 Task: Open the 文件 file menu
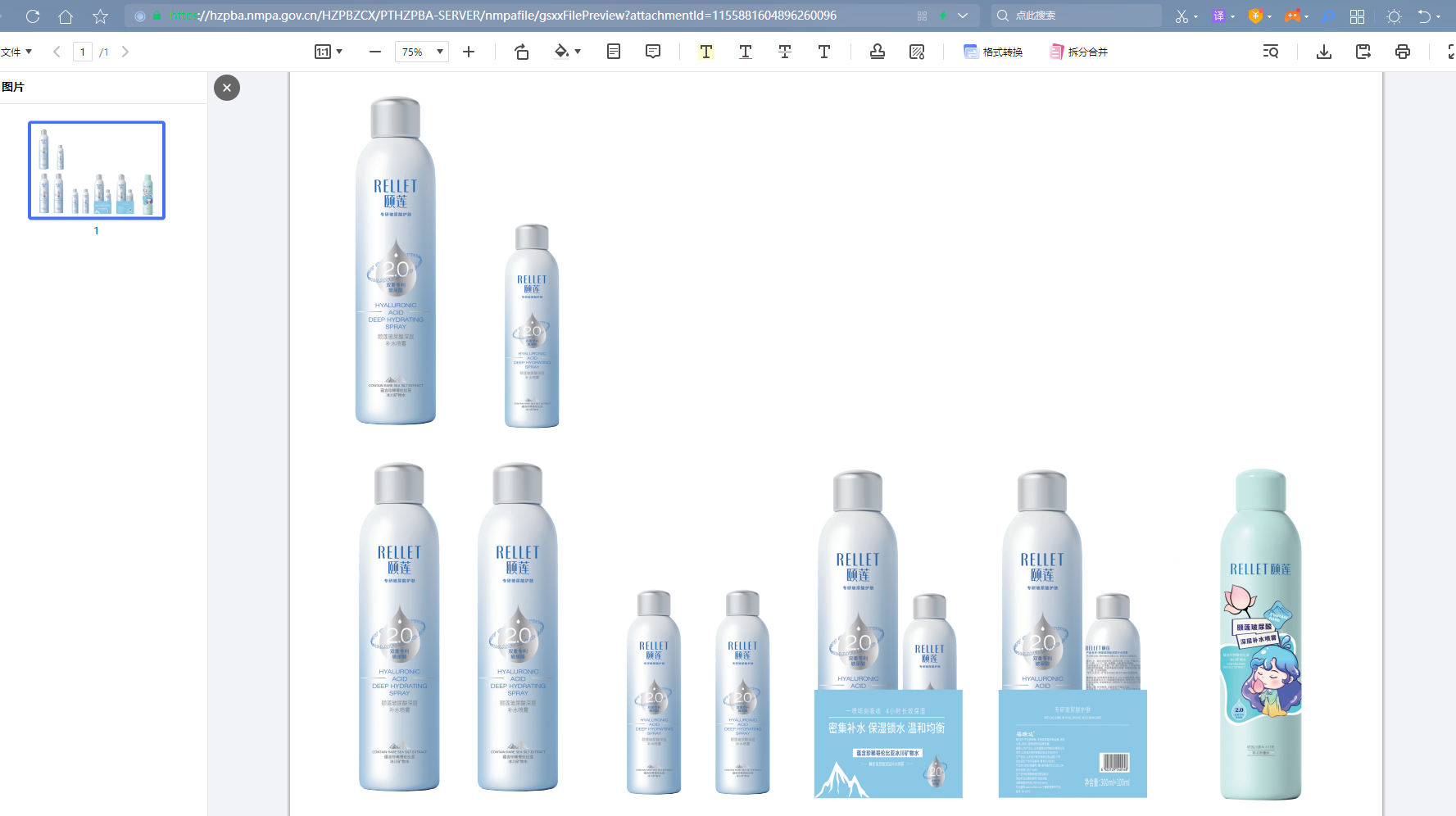point(16,52)
